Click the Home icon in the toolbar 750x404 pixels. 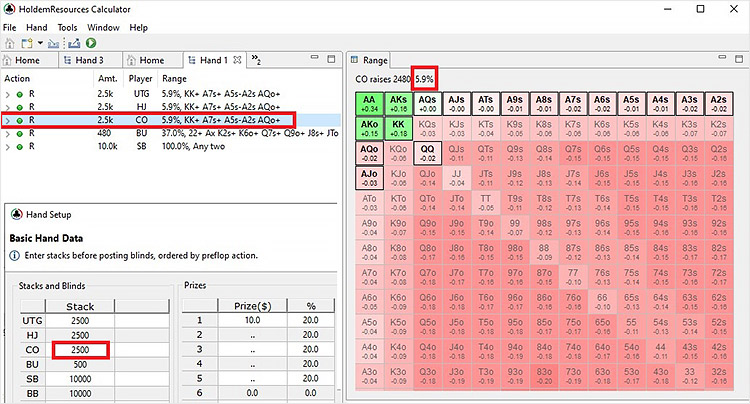[x=10, y=43]
